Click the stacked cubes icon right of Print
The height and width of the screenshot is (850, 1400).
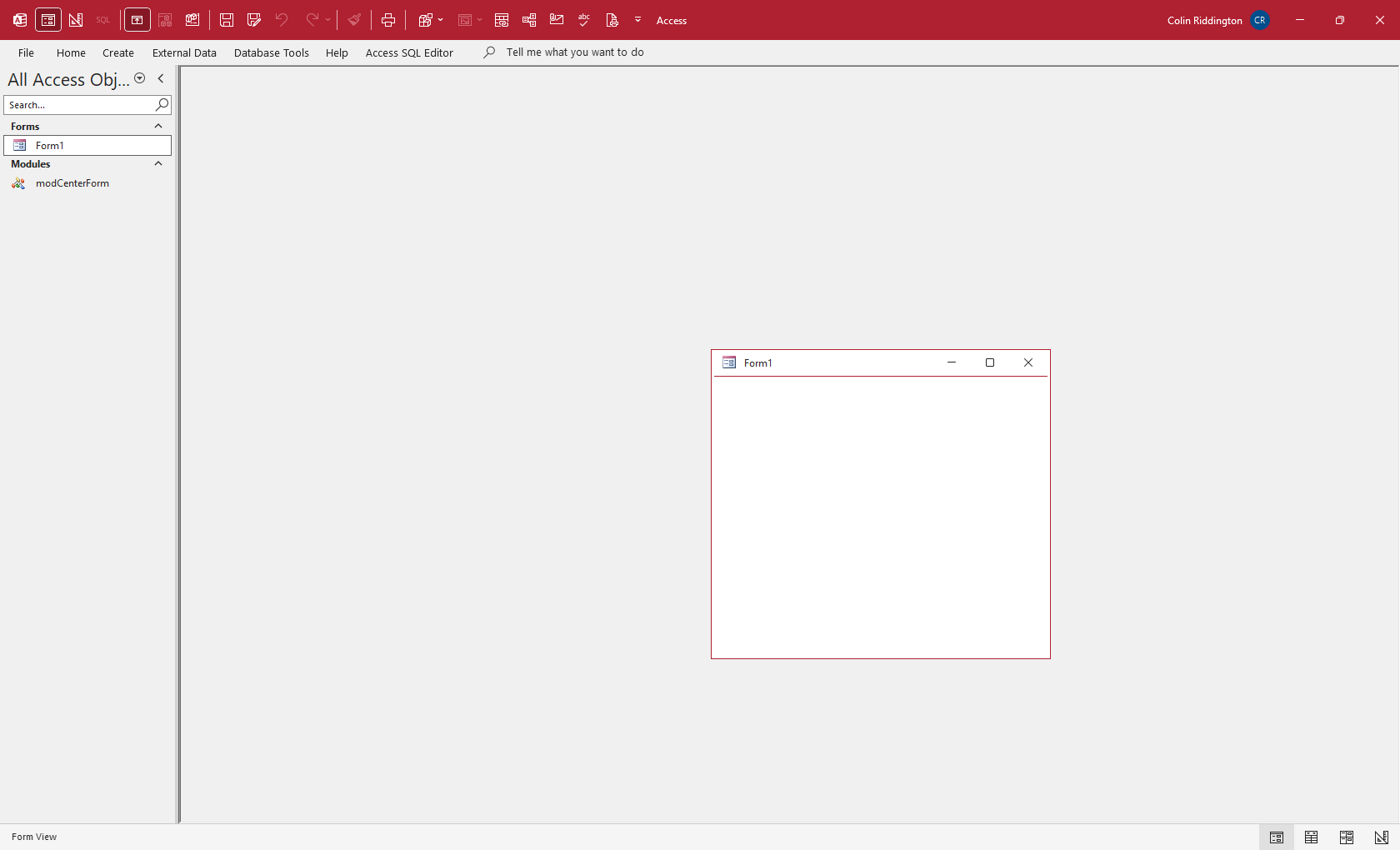point(425,20)
